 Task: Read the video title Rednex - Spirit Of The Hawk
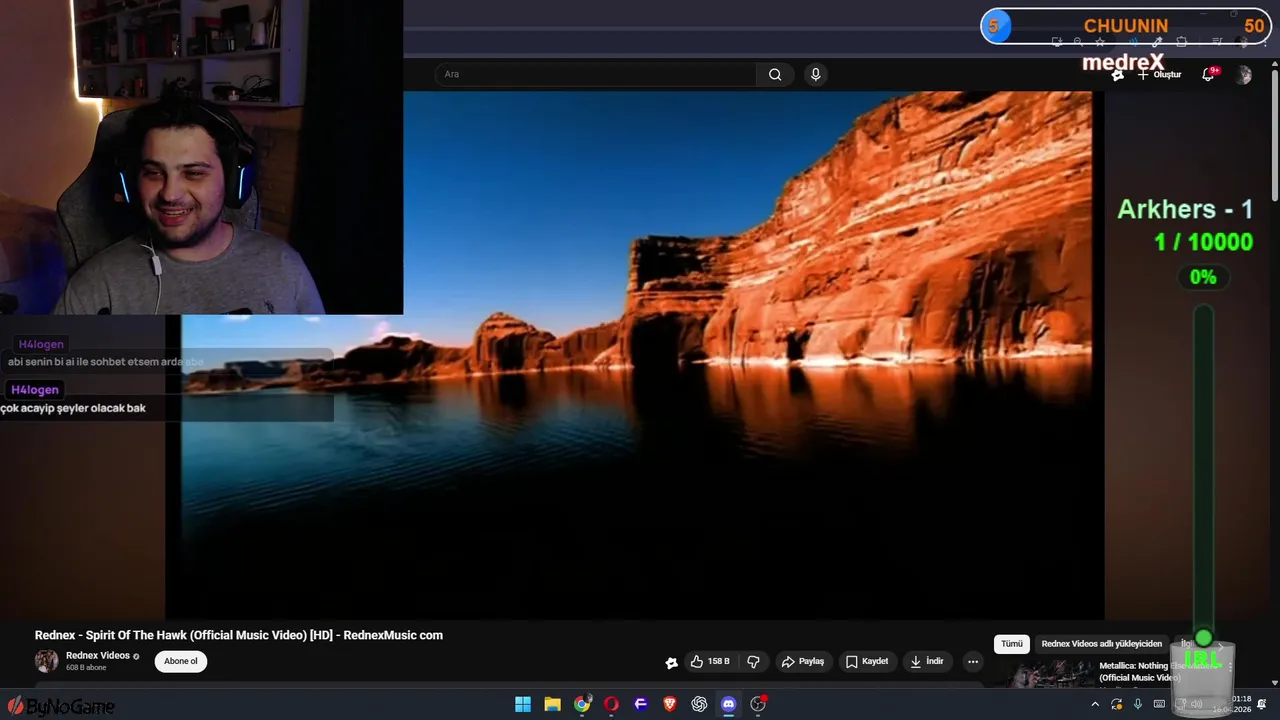[239, 635]
